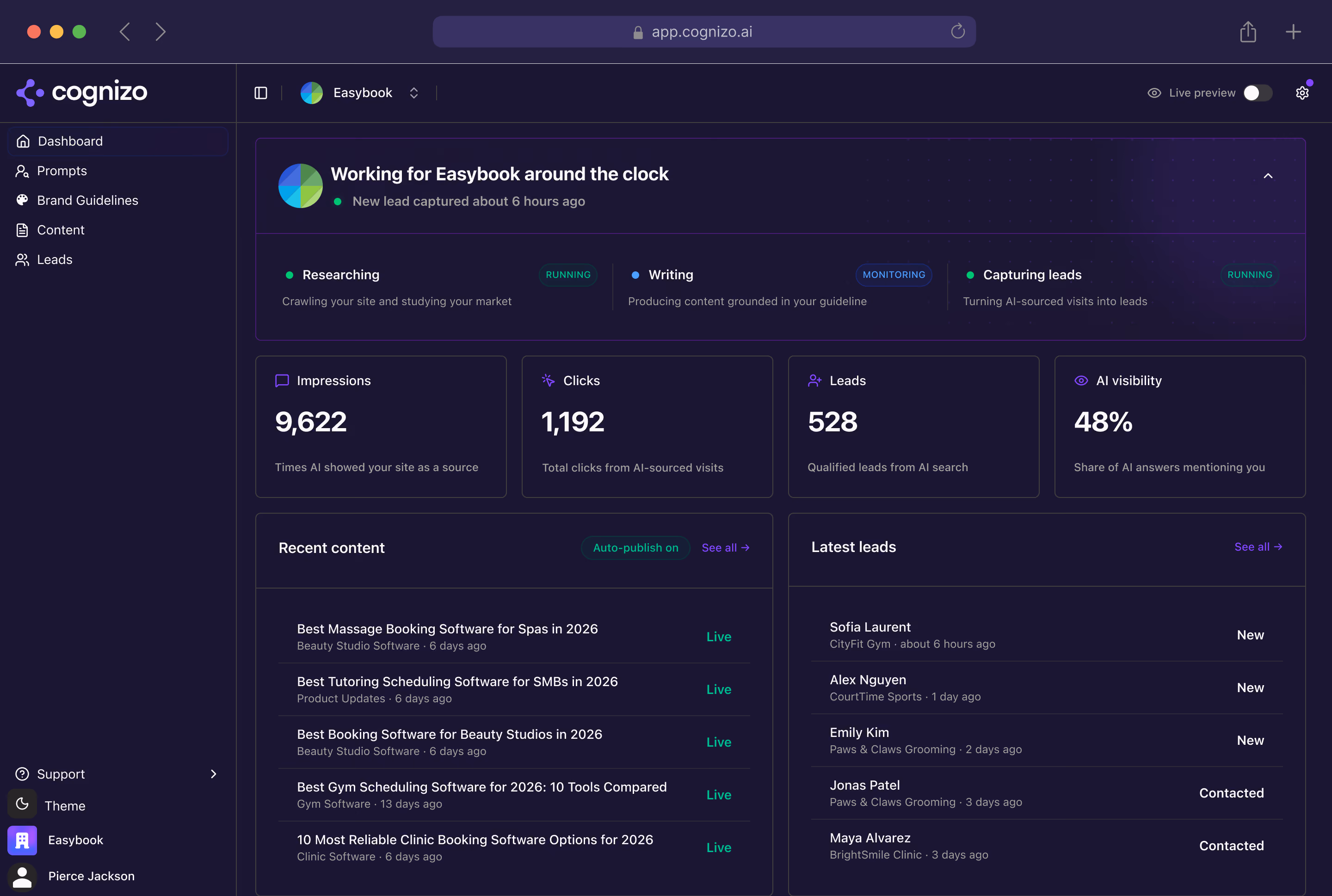The height and width of the screenshot is (896, 1332).
Task: Click the Researching status row label
Action: tap(341, 275)
